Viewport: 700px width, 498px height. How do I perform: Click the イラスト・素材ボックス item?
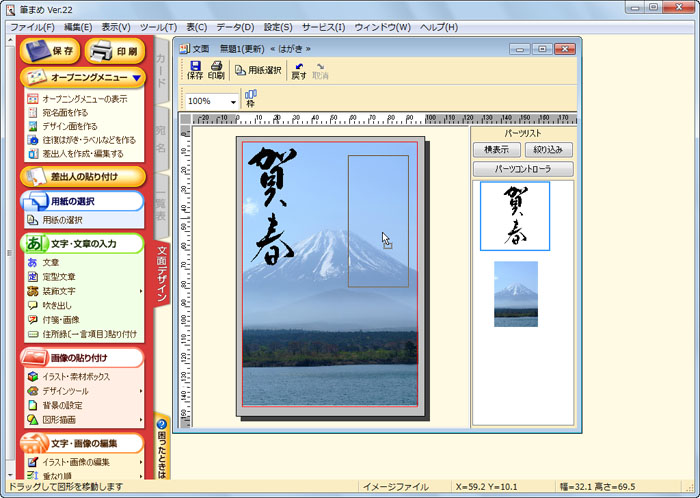[76, 377]
